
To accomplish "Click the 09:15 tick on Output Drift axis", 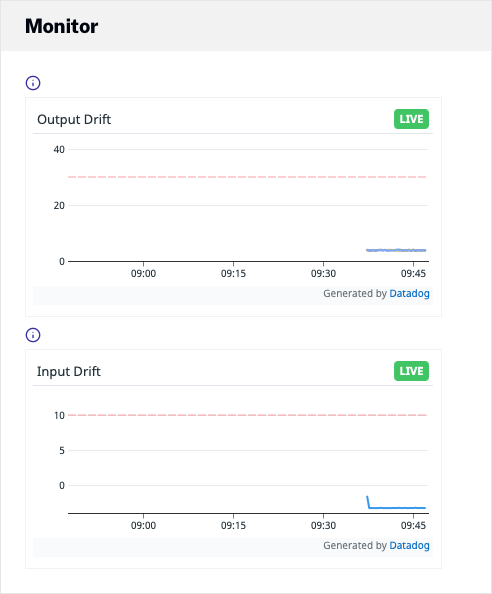I will 233,274.
